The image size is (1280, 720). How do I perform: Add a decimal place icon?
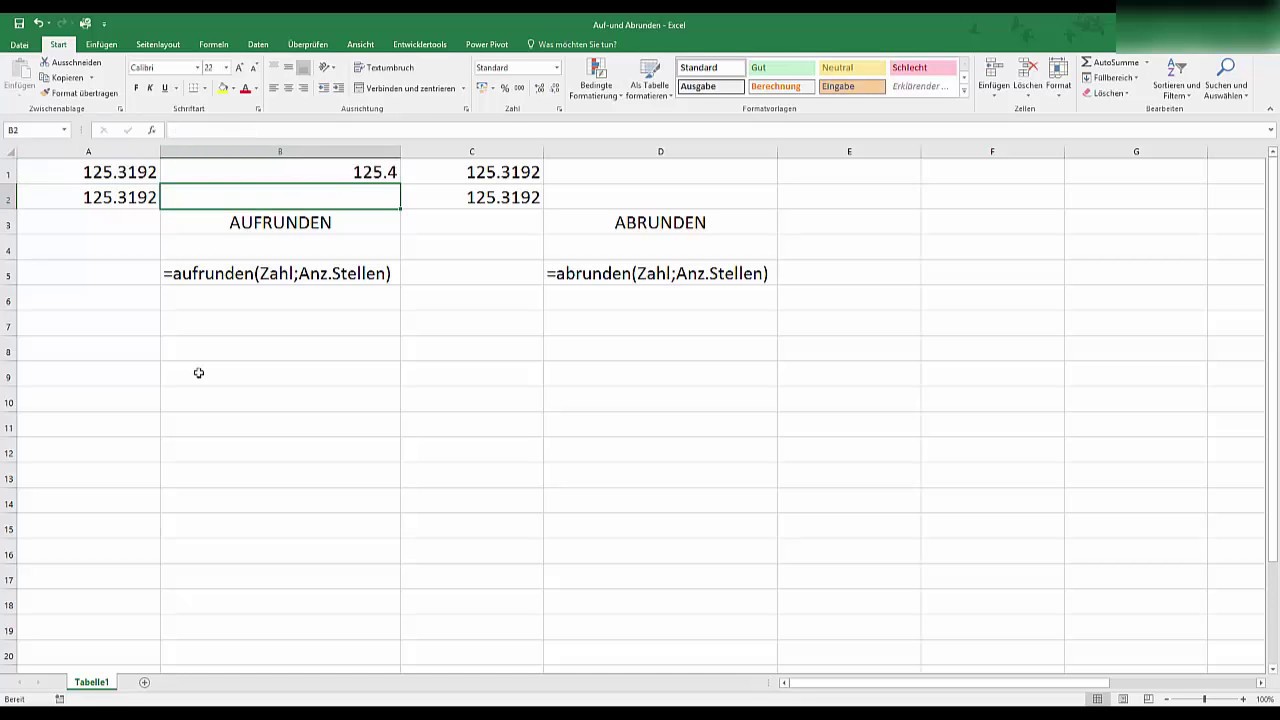[x=540, y=88]
